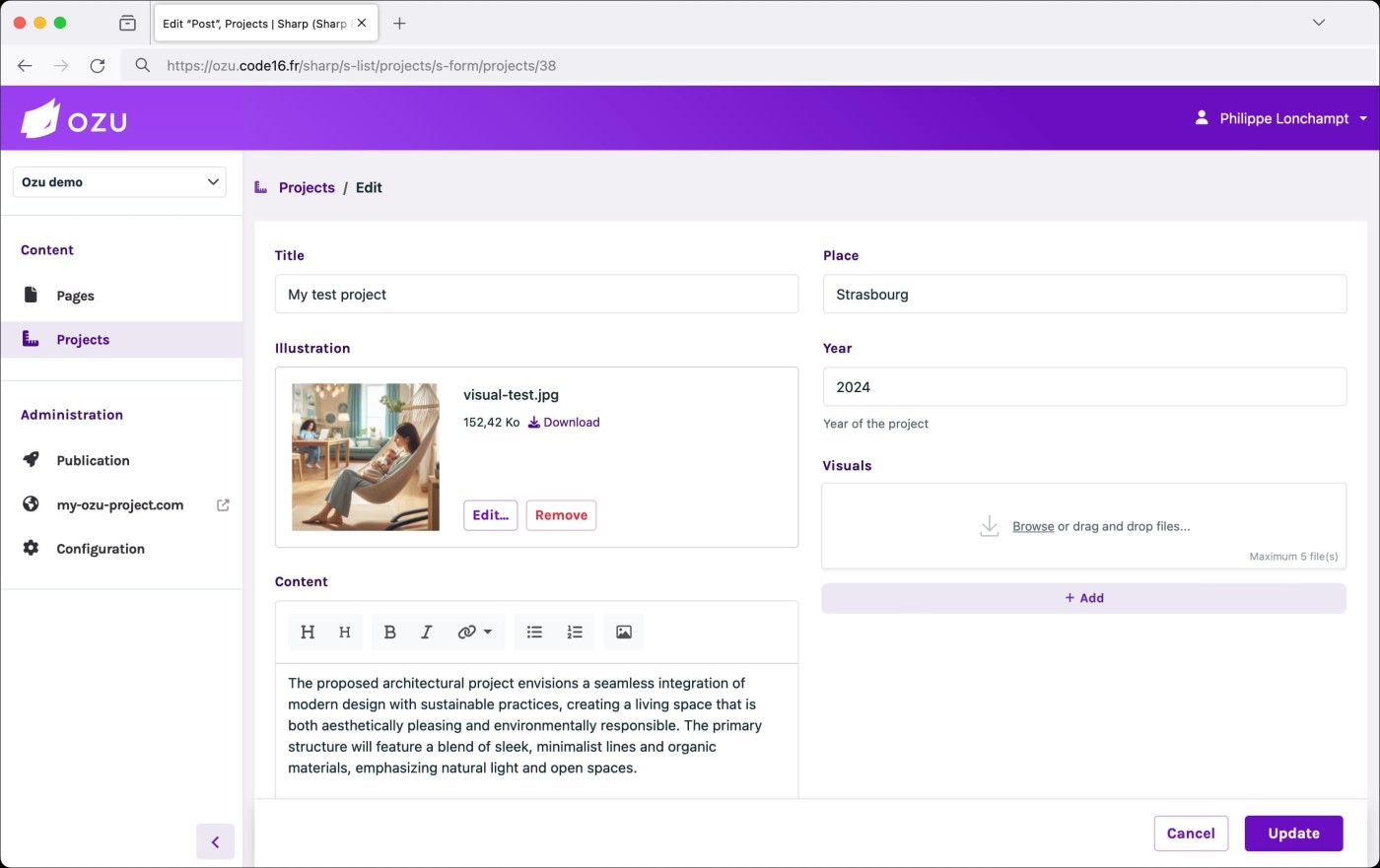Remove the visual-test.jpg illustration

click(561, 515)
